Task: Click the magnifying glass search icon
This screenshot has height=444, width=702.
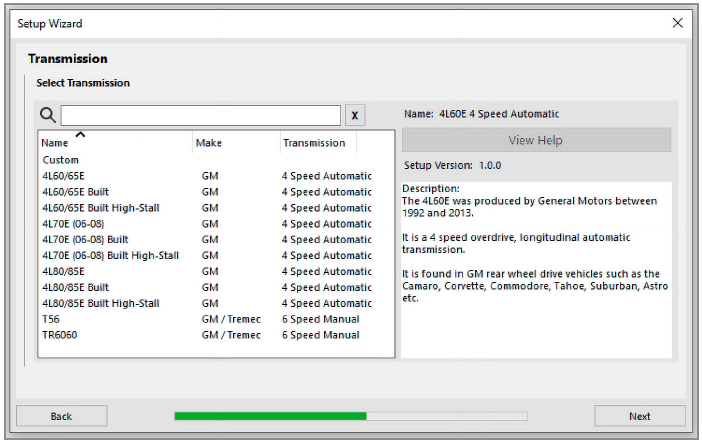Action: (x=47, y=115)
